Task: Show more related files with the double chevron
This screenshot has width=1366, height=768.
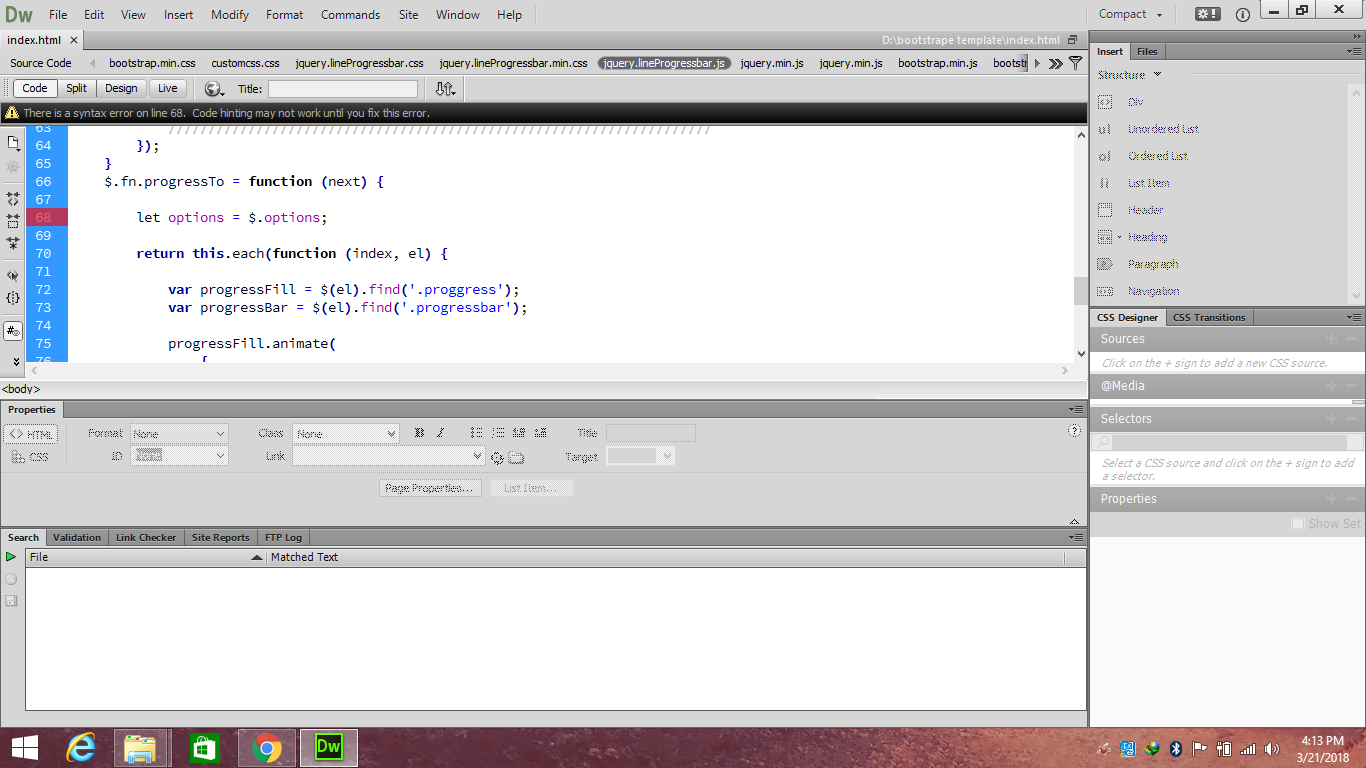Action: pyautogui.click(x=1055, y=63)
